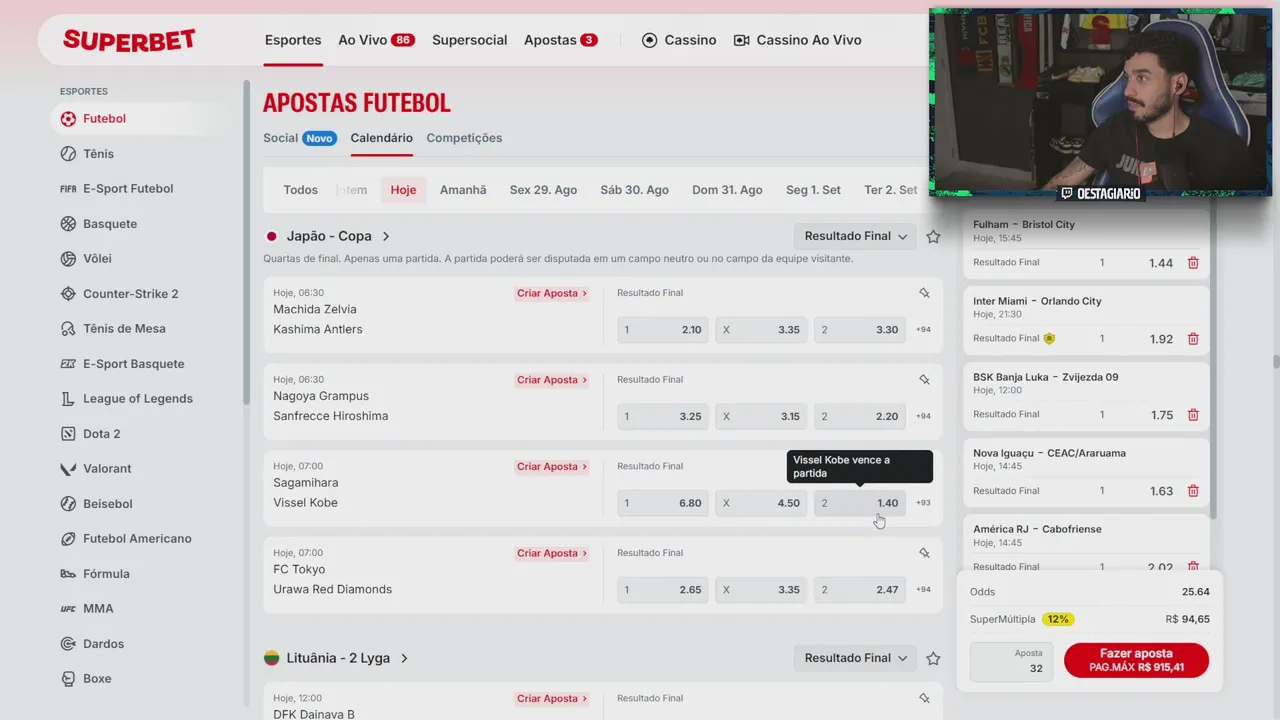1280x720 pixels.
Task: Open the Ao Vivo section
Action: click(x=376, y=40)
